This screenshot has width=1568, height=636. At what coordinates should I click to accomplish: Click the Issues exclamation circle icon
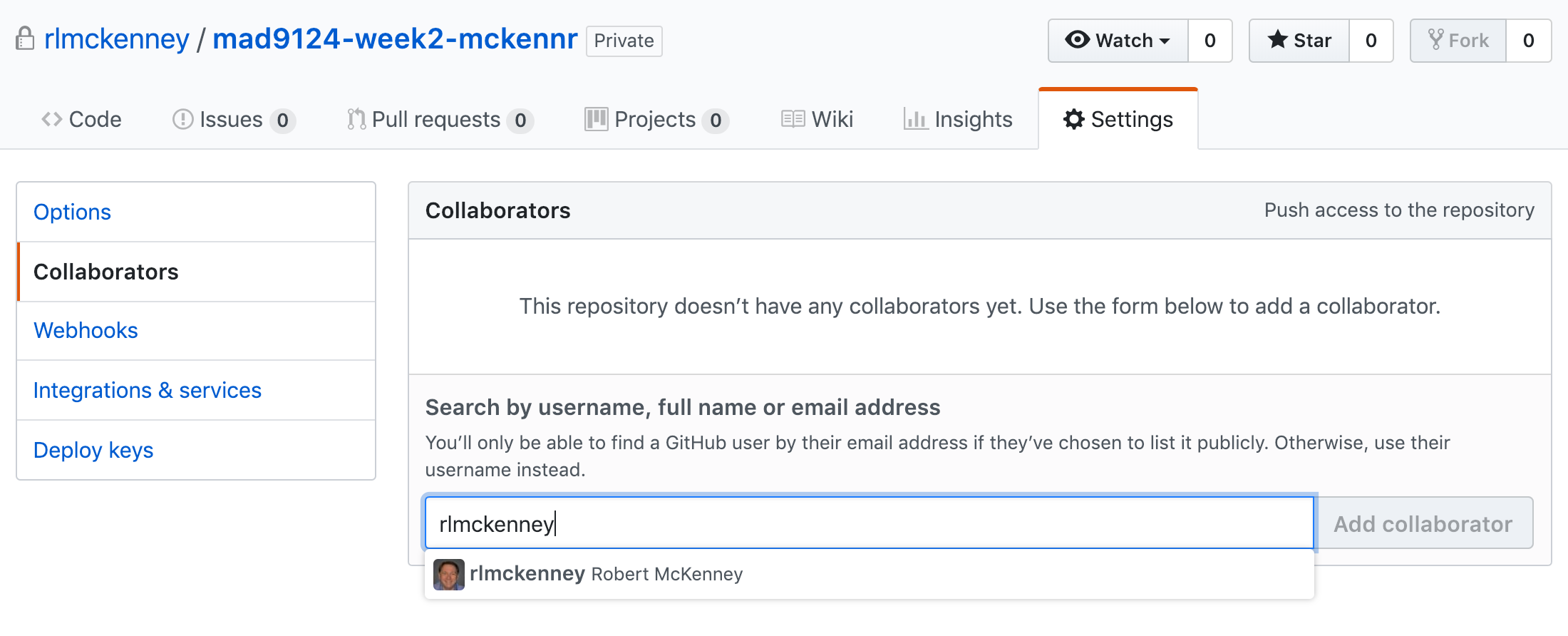(182, 119)
